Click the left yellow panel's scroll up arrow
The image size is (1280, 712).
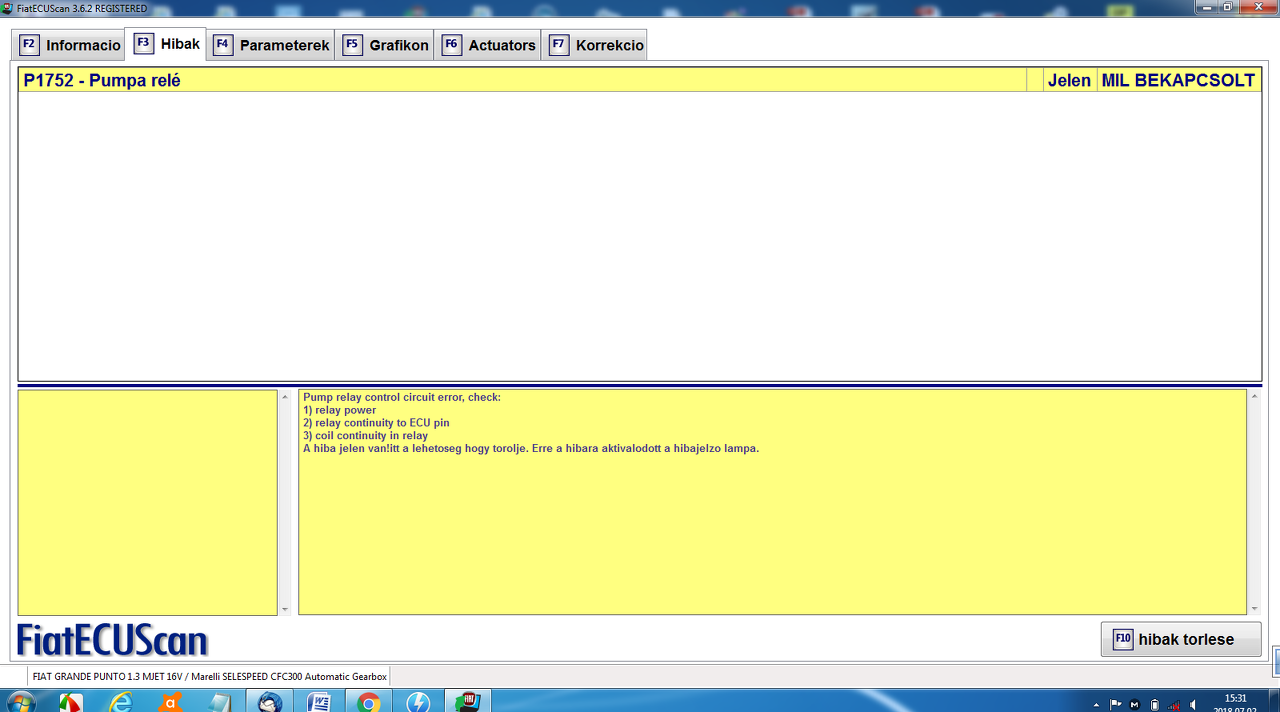click(x=284, y=396)
